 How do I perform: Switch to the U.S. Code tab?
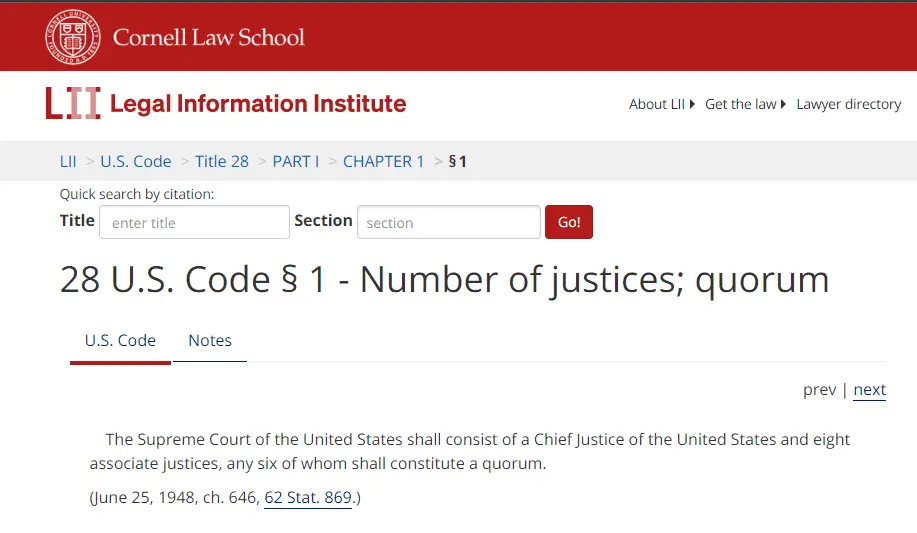pos(120,341)
